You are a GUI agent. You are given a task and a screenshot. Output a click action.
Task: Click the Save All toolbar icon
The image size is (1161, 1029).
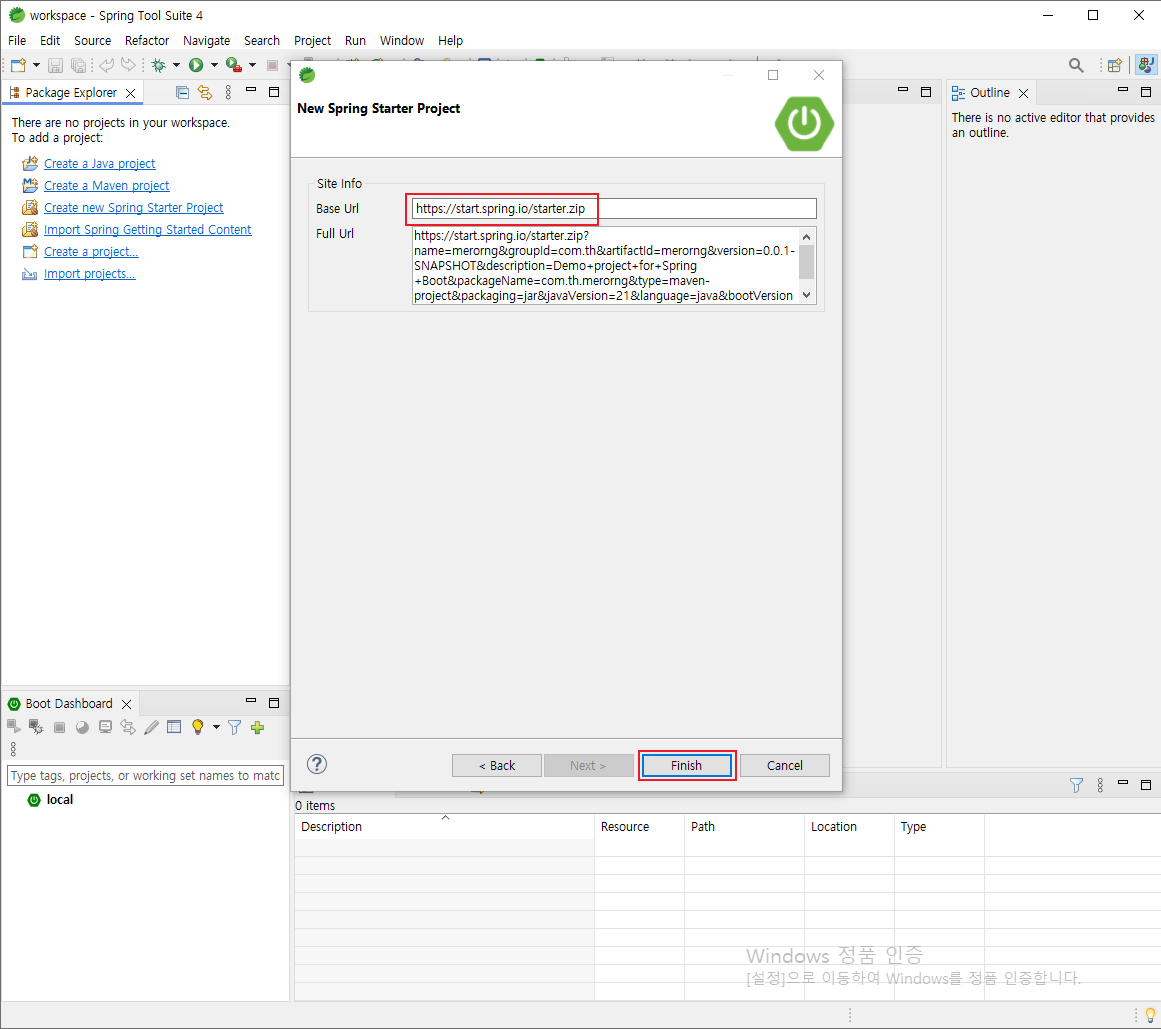78,65
